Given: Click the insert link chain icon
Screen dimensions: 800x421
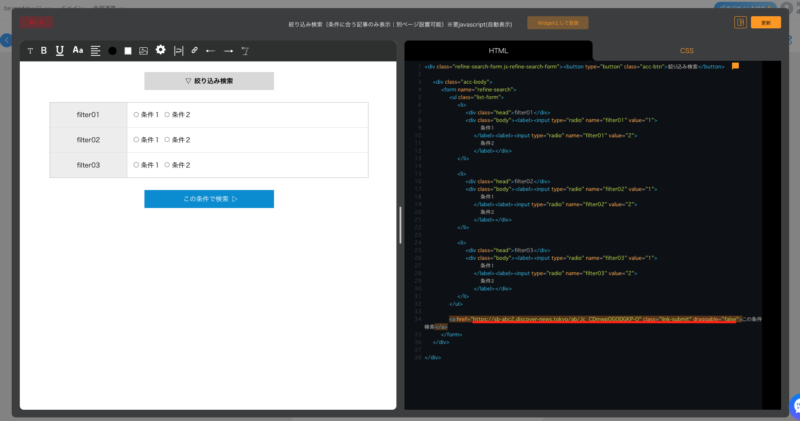Looking at the screenshot, I should click(x=194, y=50).
